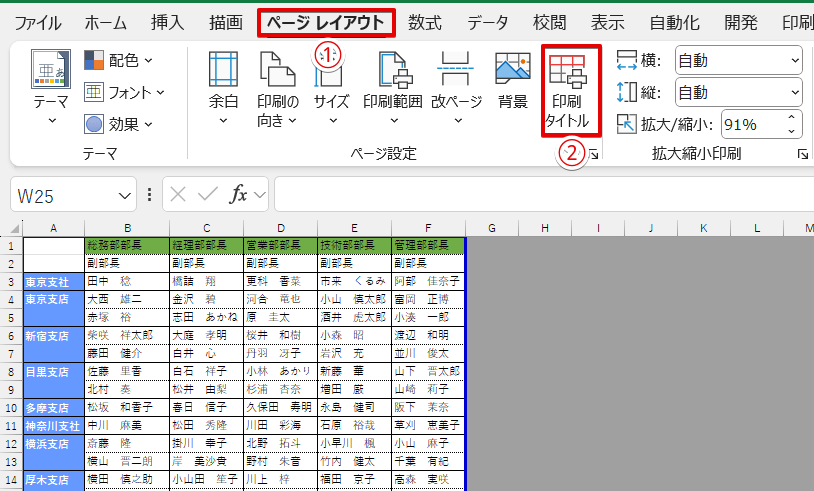The height and width of the screenshot is (491, 814).
Task: Click the cell 営業部部長
Action: click(280, 246)
